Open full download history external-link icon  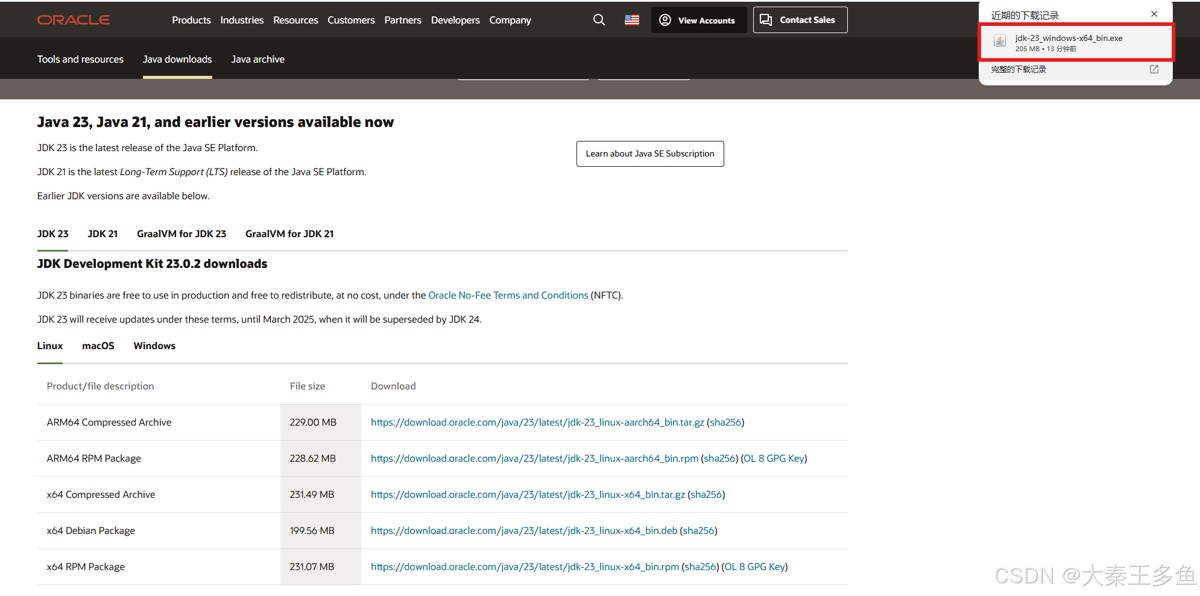coord(1154,70)
